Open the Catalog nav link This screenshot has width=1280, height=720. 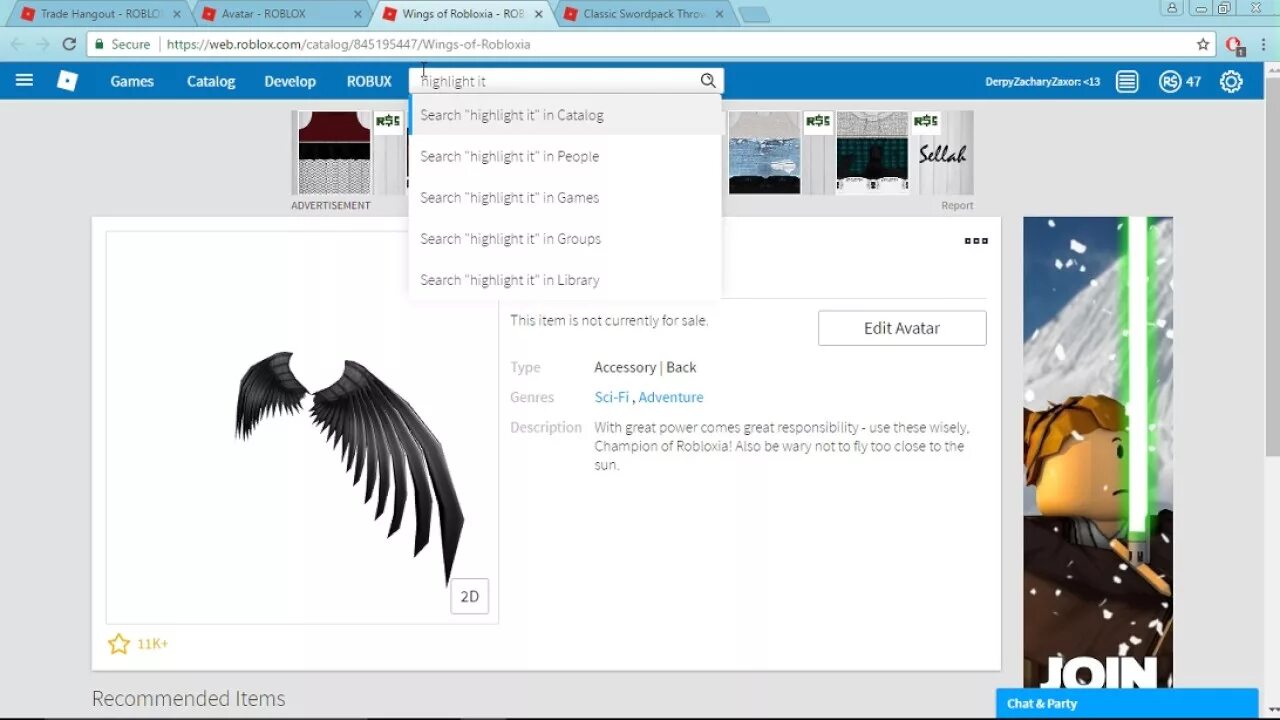coord(211,81)
